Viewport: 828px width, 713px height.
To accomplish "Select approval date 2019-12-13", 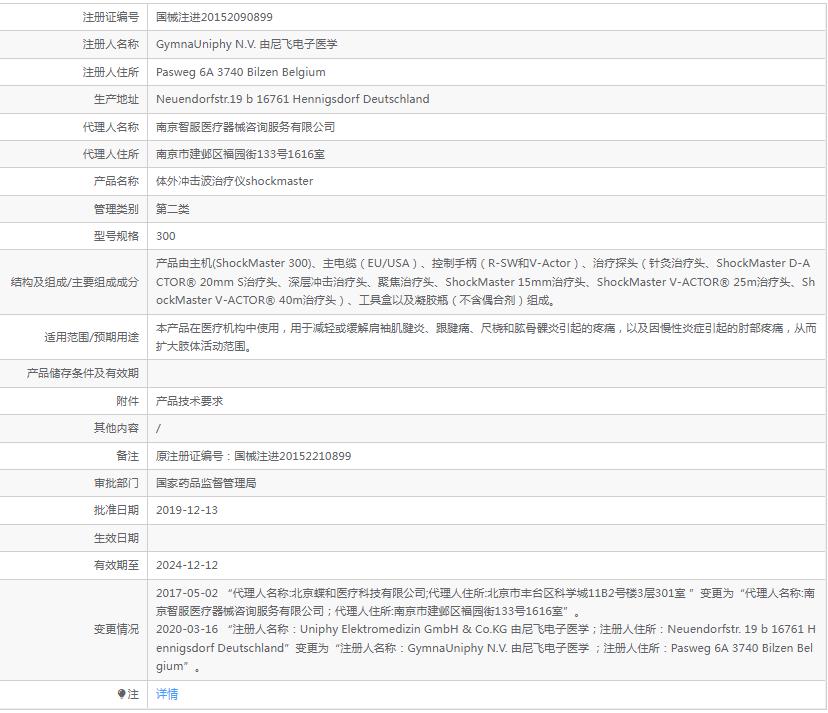I will [187, 510].
